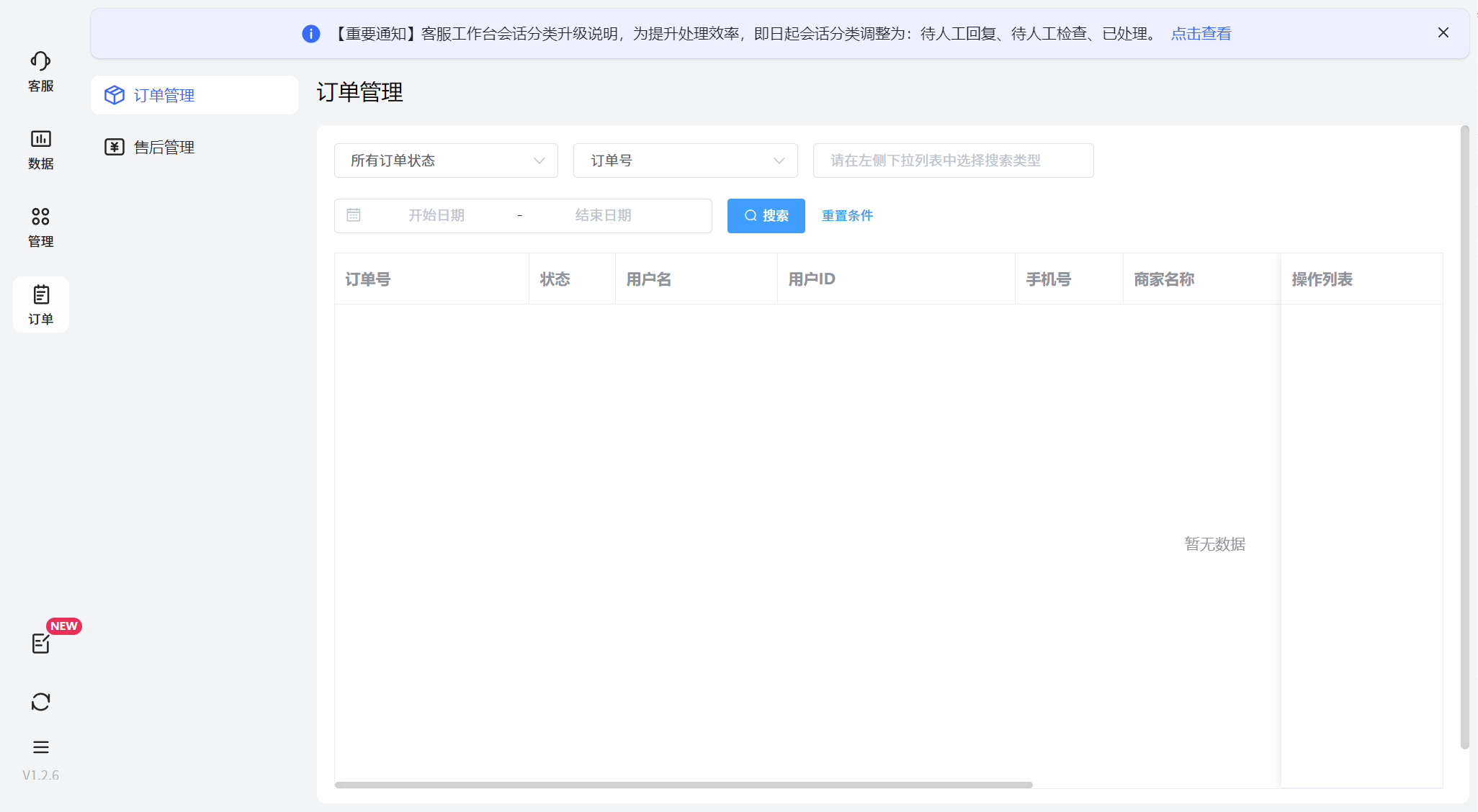This screenshot has width=1478, height=812.
Task: Reset filters via 重置条件 link
Action: pyautogui.click(x=847, y=215)
